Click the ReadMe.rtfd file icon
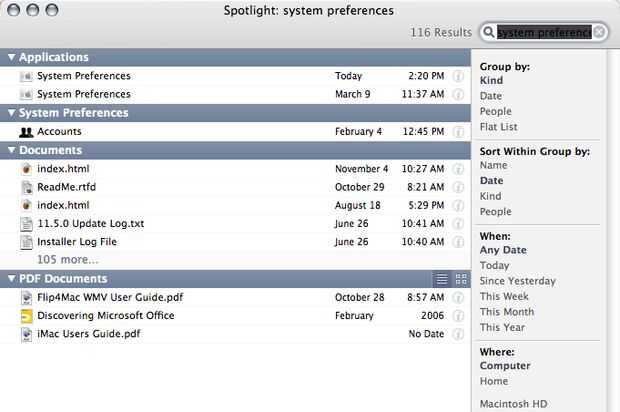Viewport: 620px width, 412px height. [27, 187]
